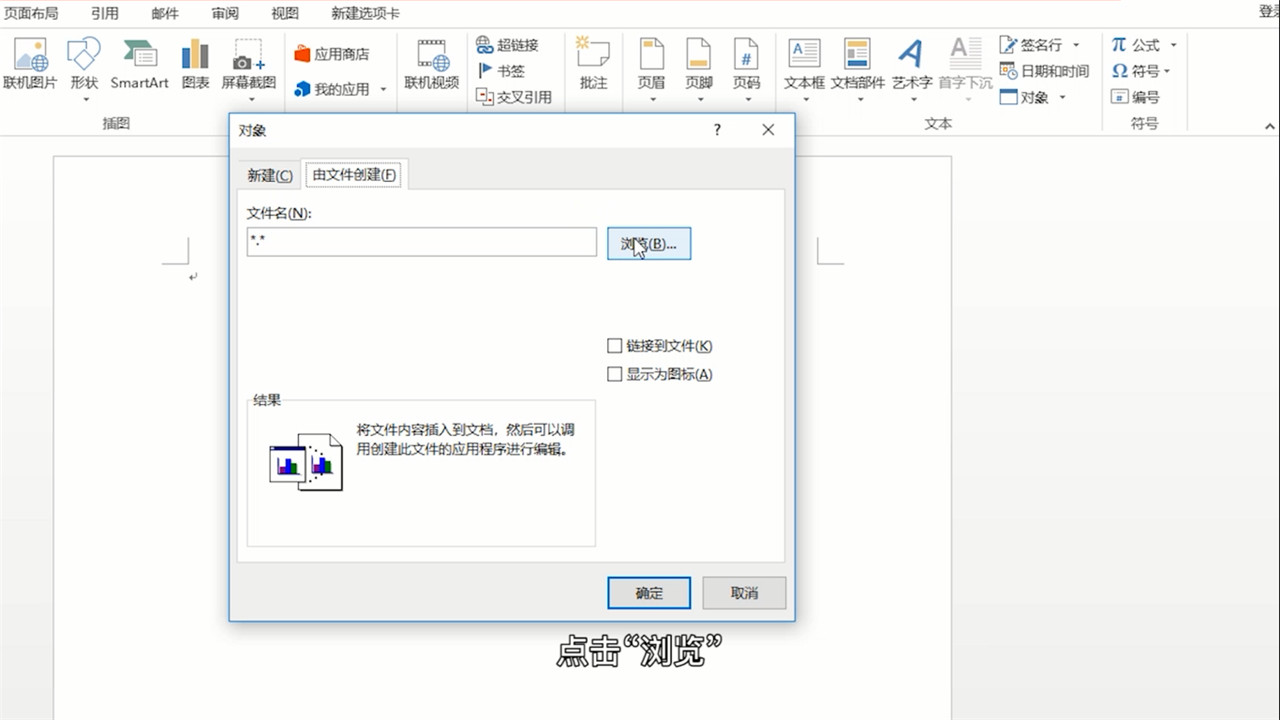Screen dimensions: 1280x720
Task: Insert WordArt (艺术字)
Action: point(911,64)
